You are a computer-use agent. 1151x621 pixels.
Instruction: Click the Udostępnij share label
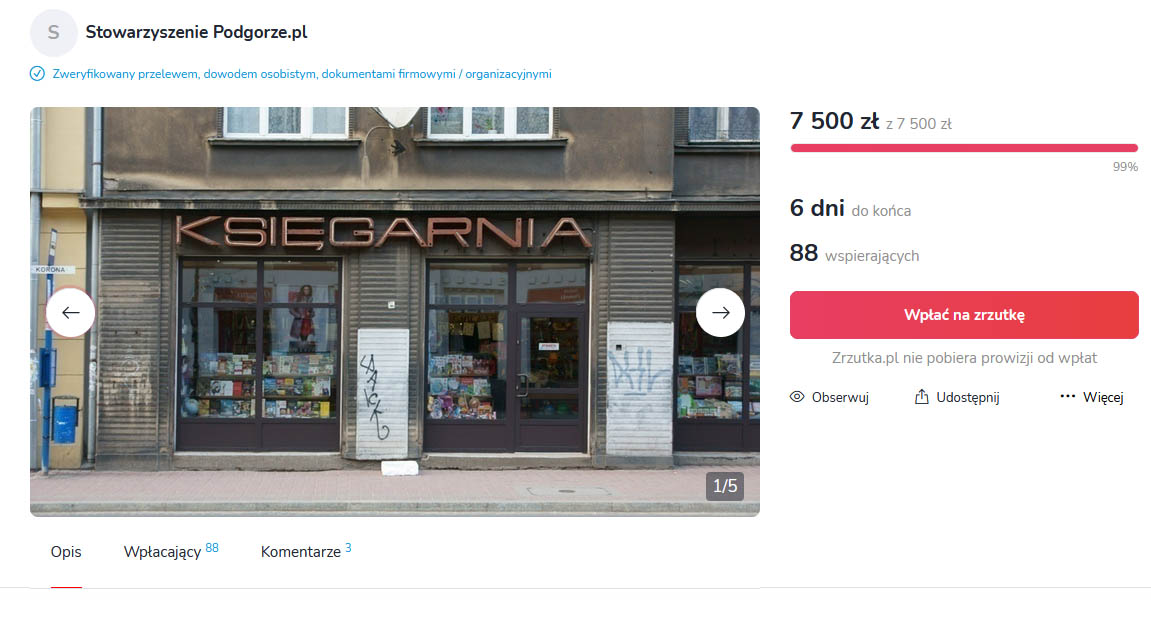967,397
